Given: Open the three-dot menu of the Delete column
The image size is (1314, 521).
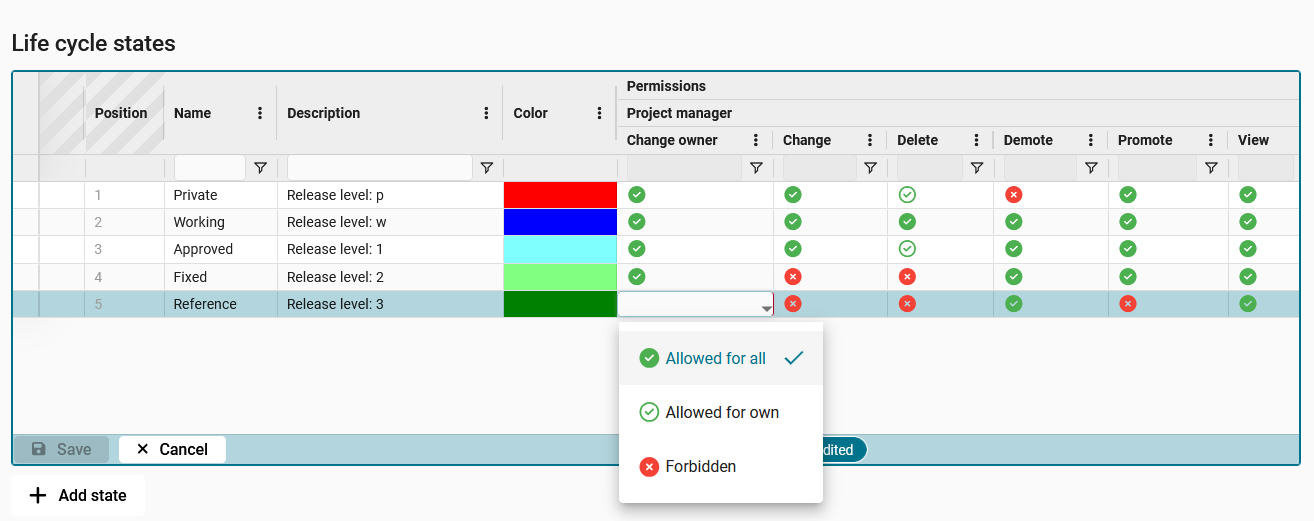Looking at the screenshot, I should click(976, 140).
